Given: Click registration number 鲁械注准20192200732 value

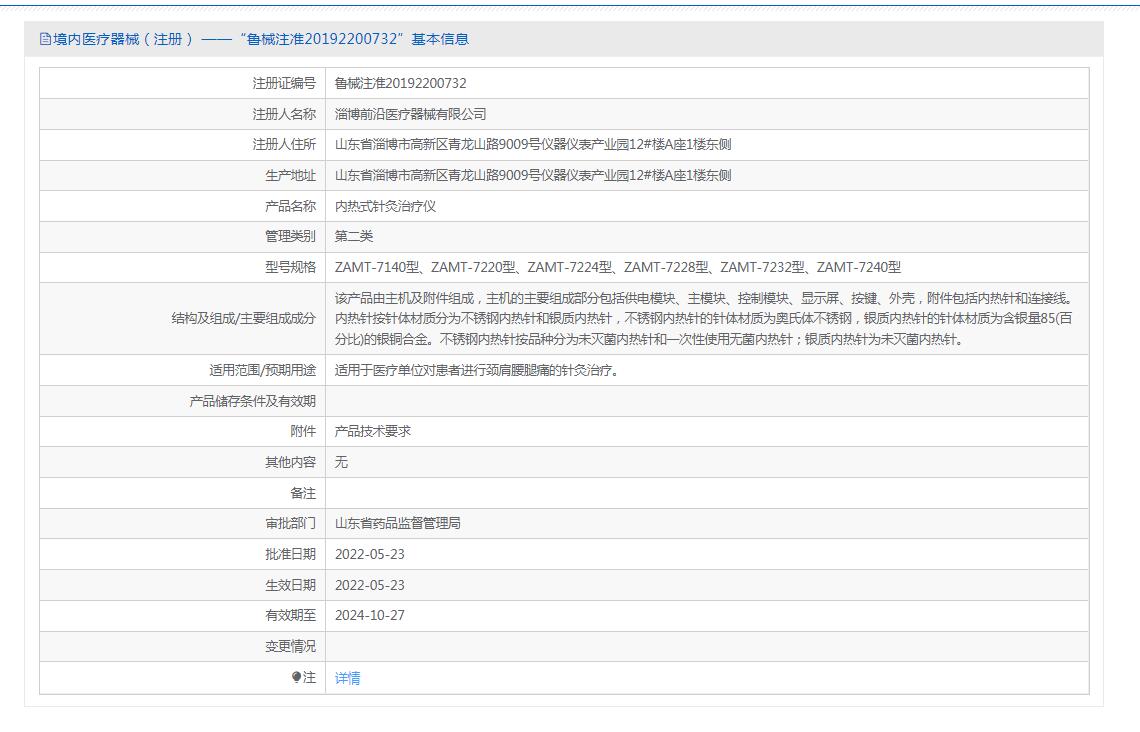Looking at the screenshot, I should [x=401, y=83].
